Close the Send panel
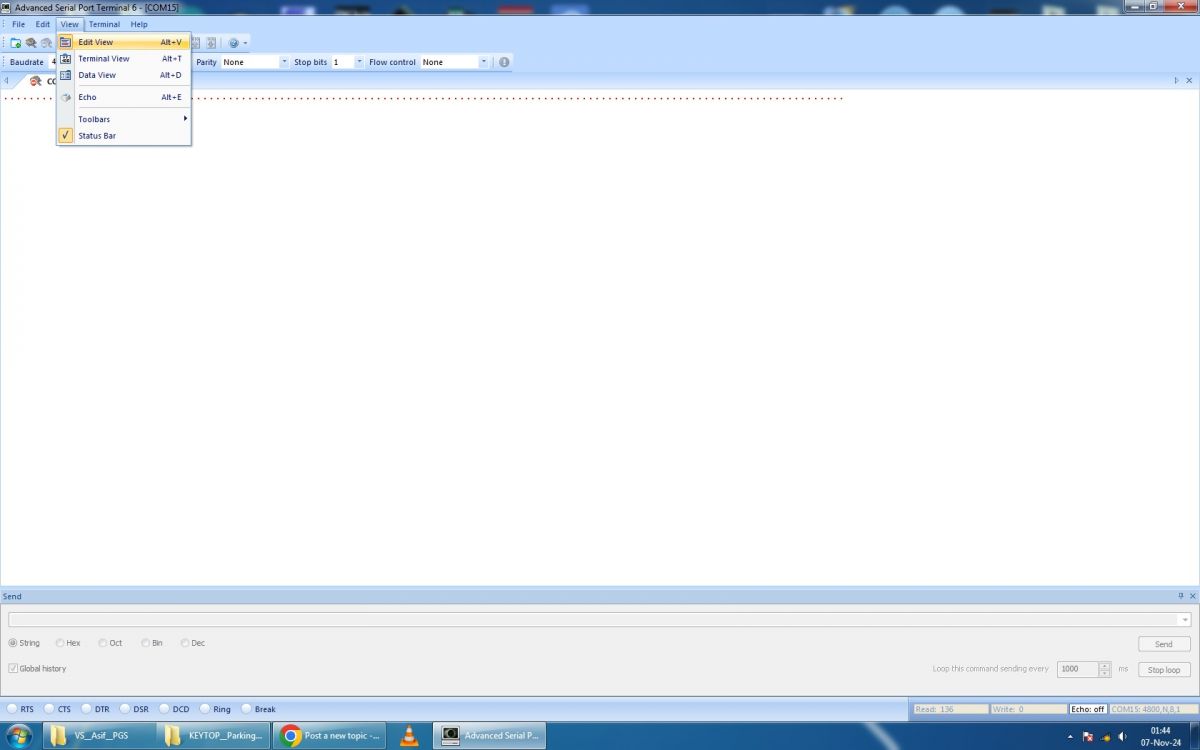This screenshot has height=750, width=1200. (1192, 596)
